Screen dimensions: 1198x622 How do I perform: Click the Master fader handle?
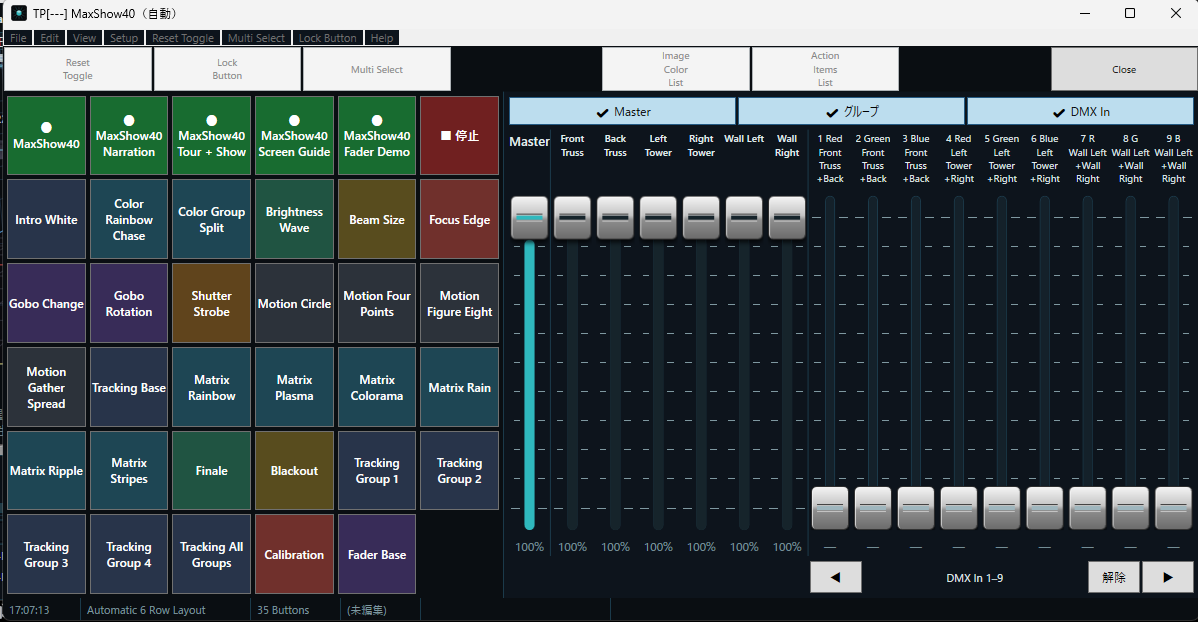point(529,217)
